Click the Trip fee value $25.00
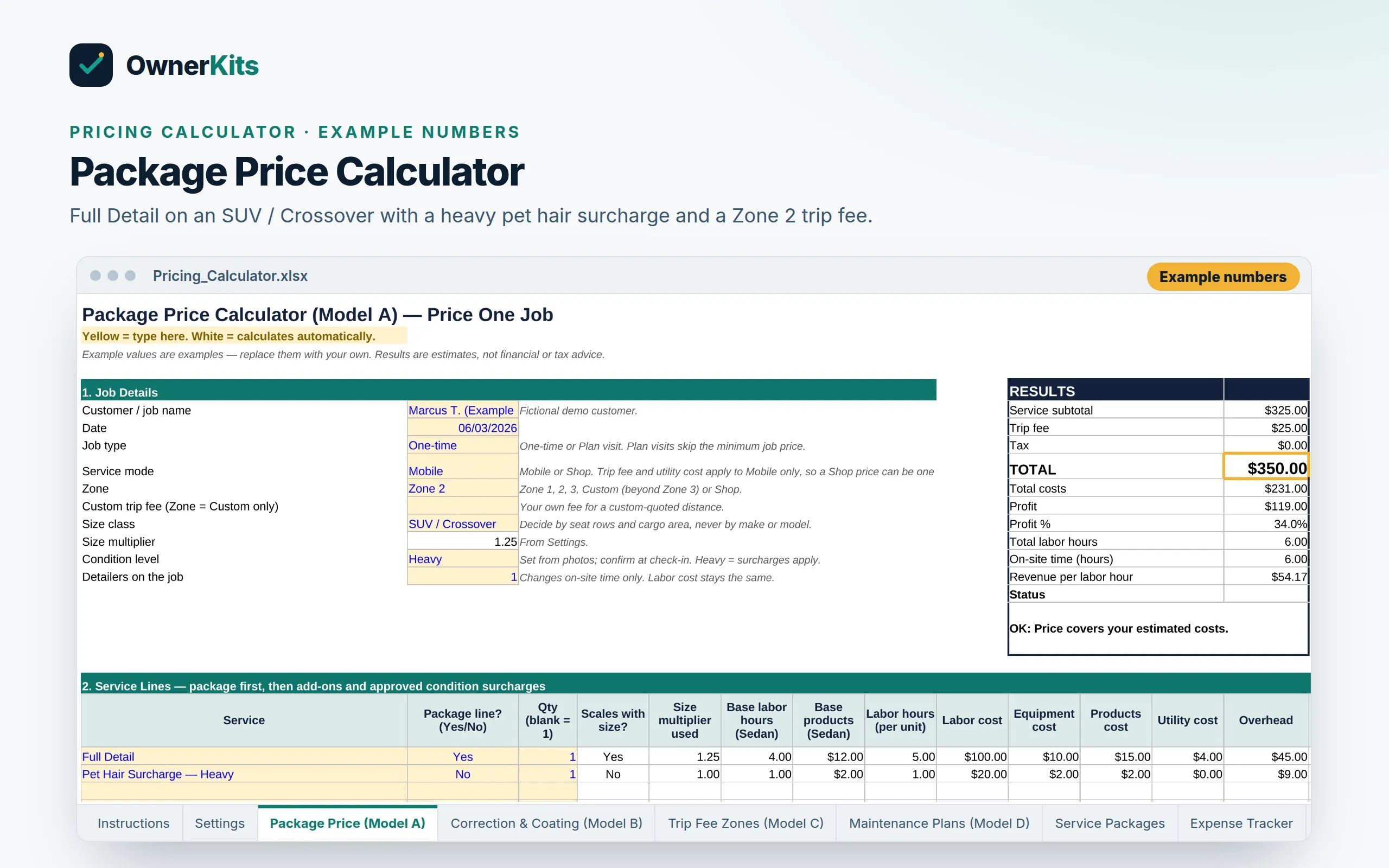1389x868 pixels. [x=1266, y=427]
